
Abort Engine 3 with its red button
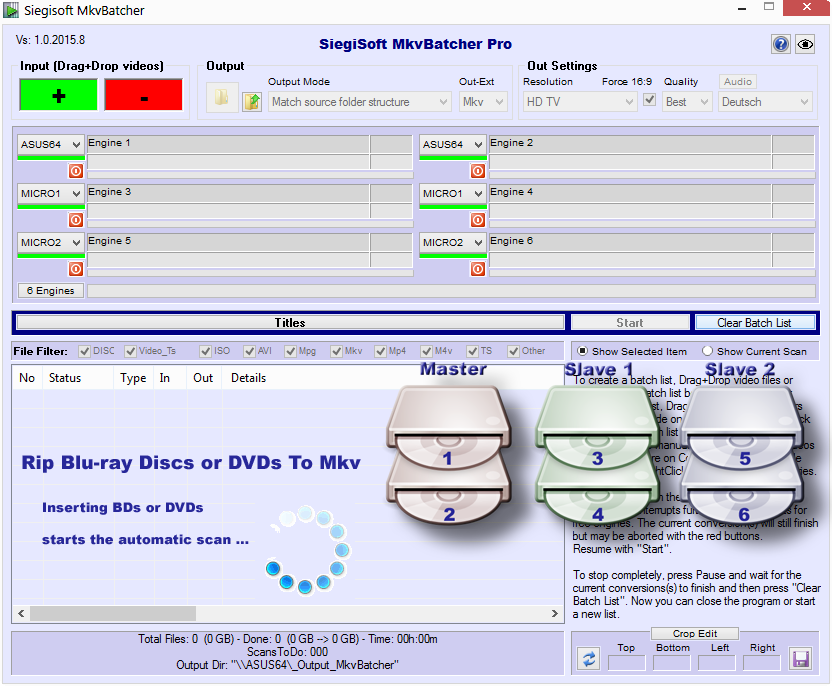pyautogui.click(x=76, y=220)
